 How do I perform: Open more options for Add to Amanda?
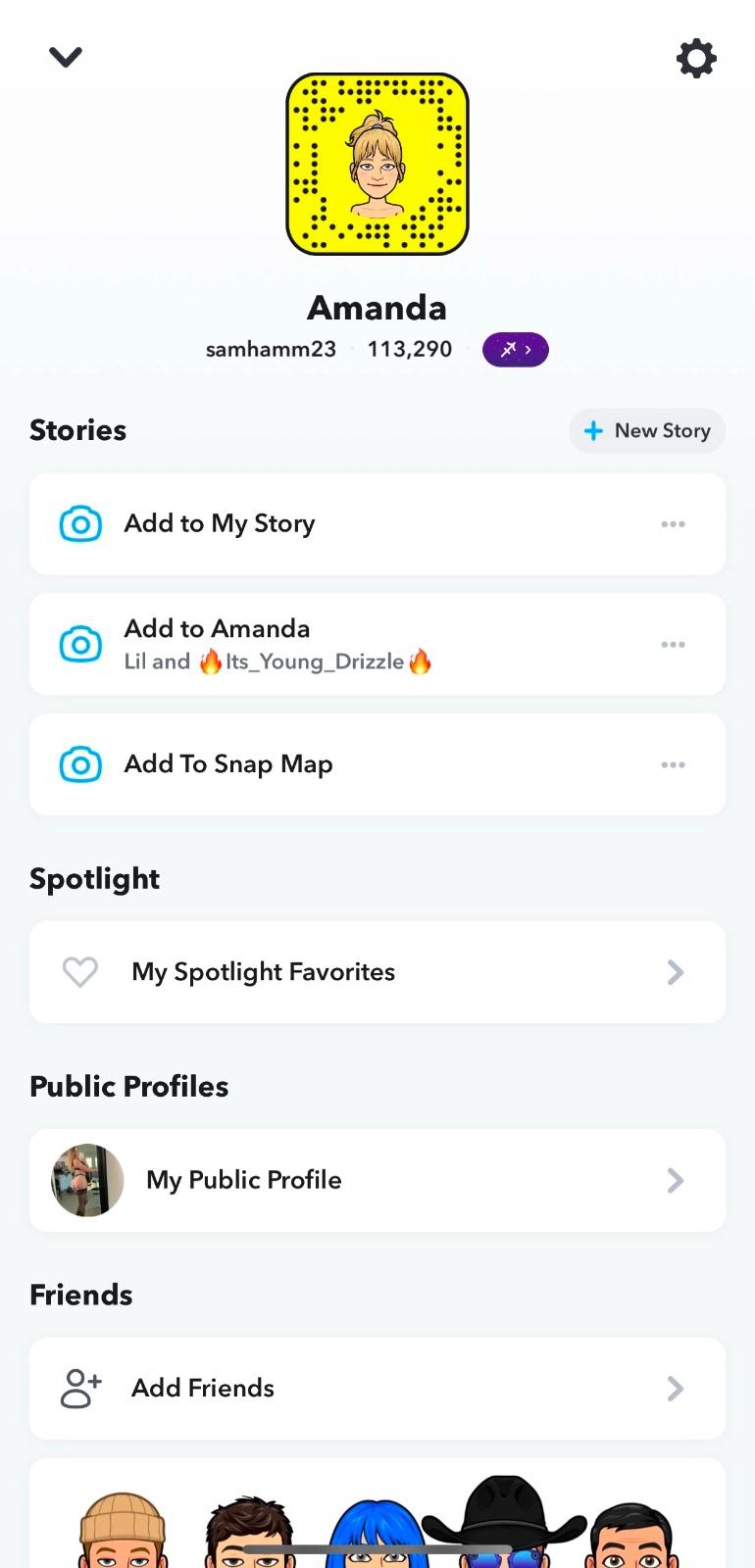[673, 645]
